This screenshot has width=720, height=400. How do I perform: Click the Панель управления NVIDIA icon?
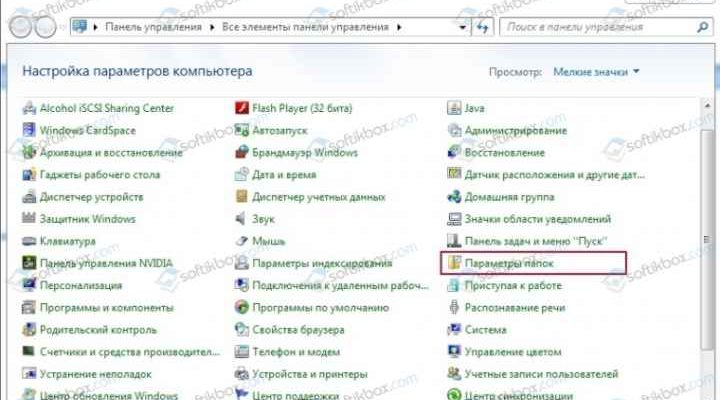(x=29, y=263)
